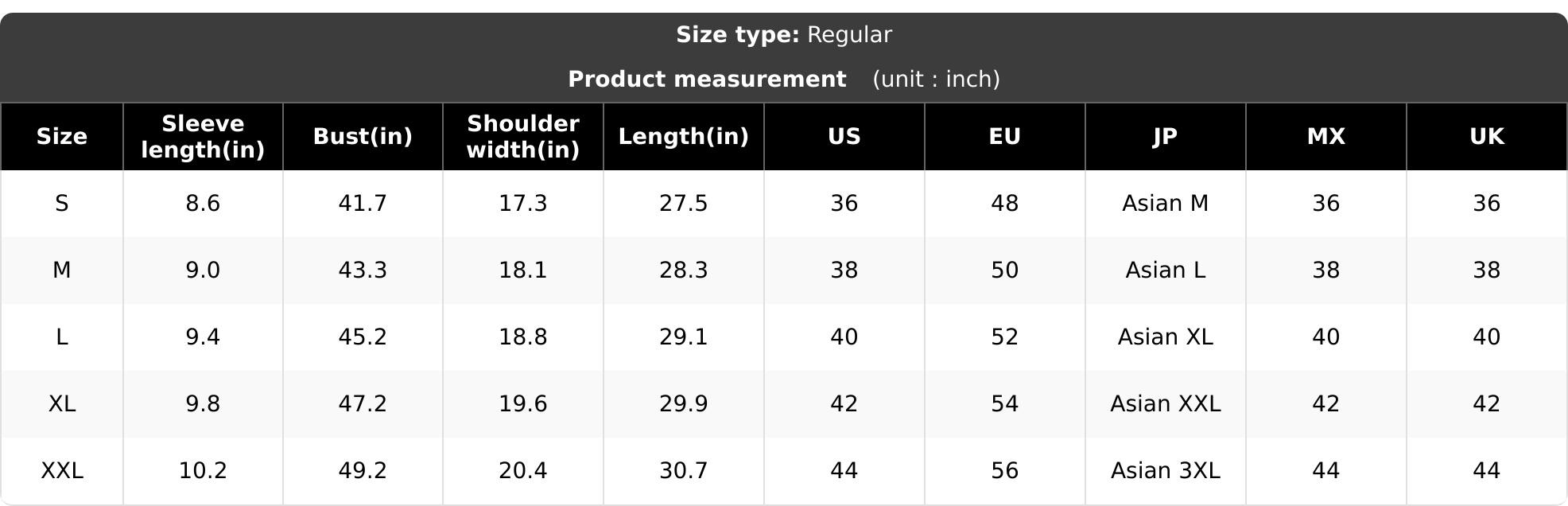The width and height of the screenshot is (1568, 506).
Task: Click the Asian M cell
Action: 1166,204
